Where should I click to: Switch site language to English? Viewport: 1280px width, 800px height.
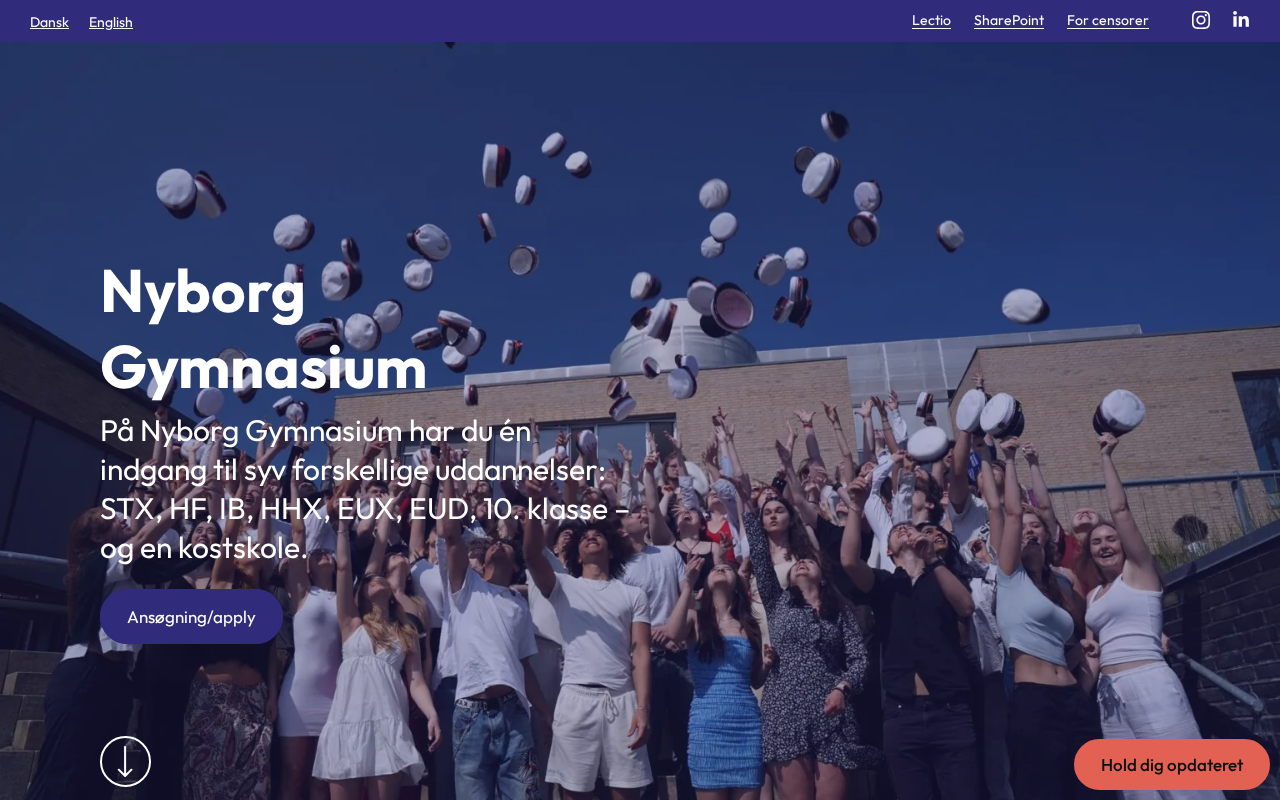pyautogui.click(x=111, y=22)
